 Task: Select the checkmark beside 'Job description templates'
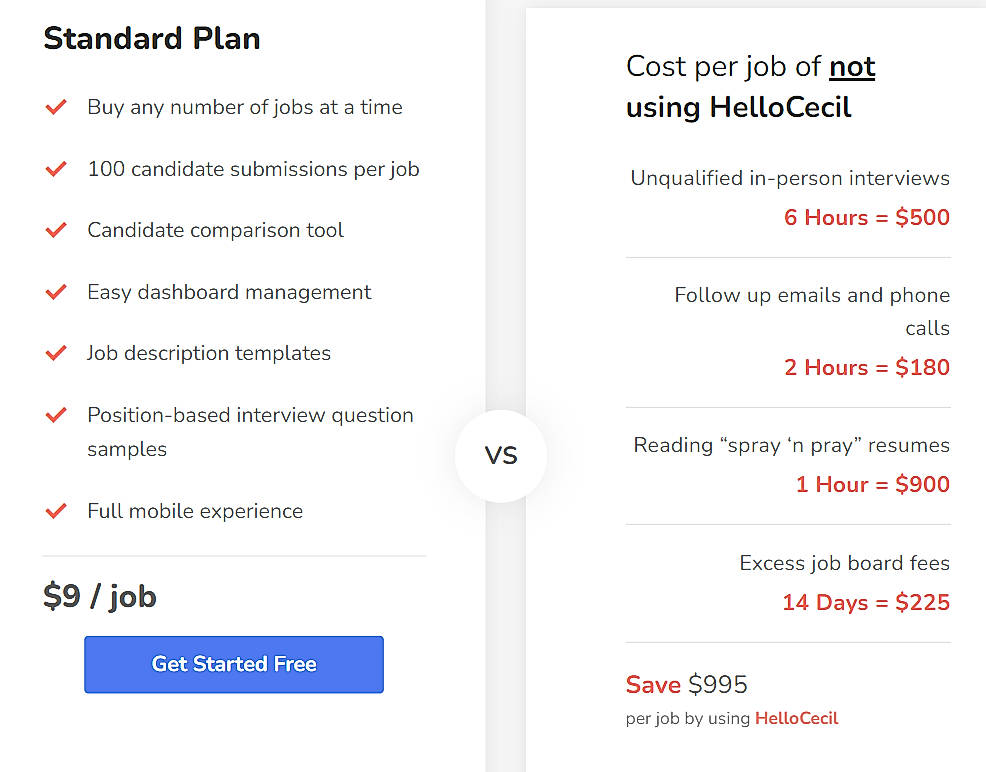point(57,353)
